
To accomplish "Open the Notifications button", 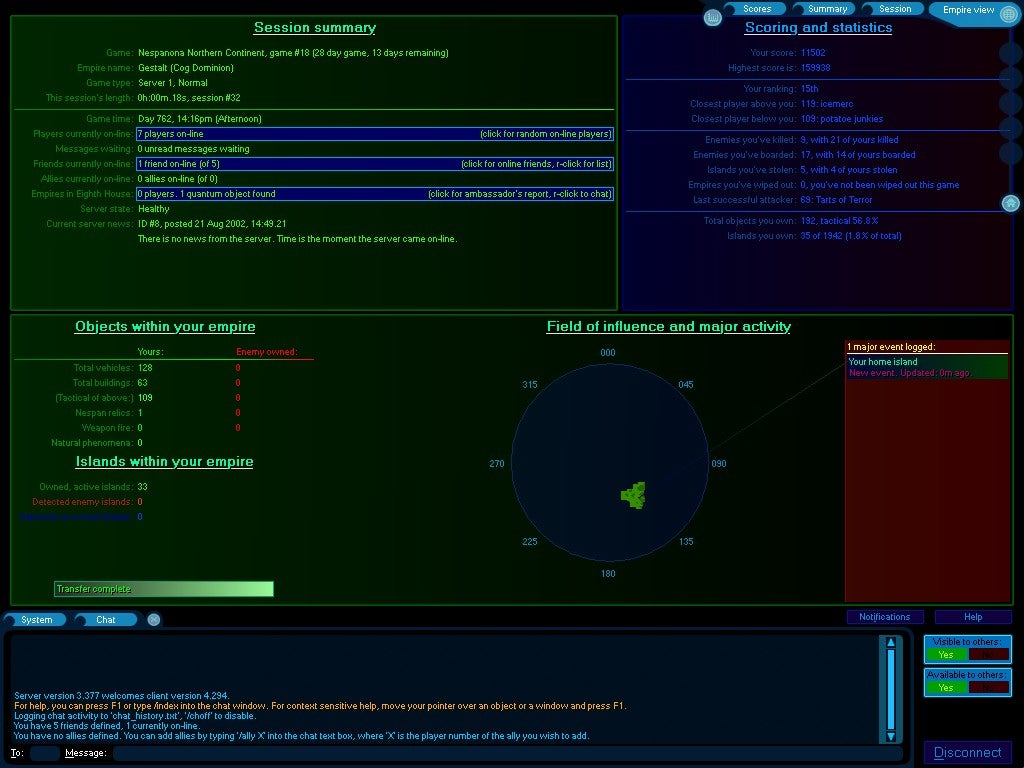I will [x=885, y=617].
